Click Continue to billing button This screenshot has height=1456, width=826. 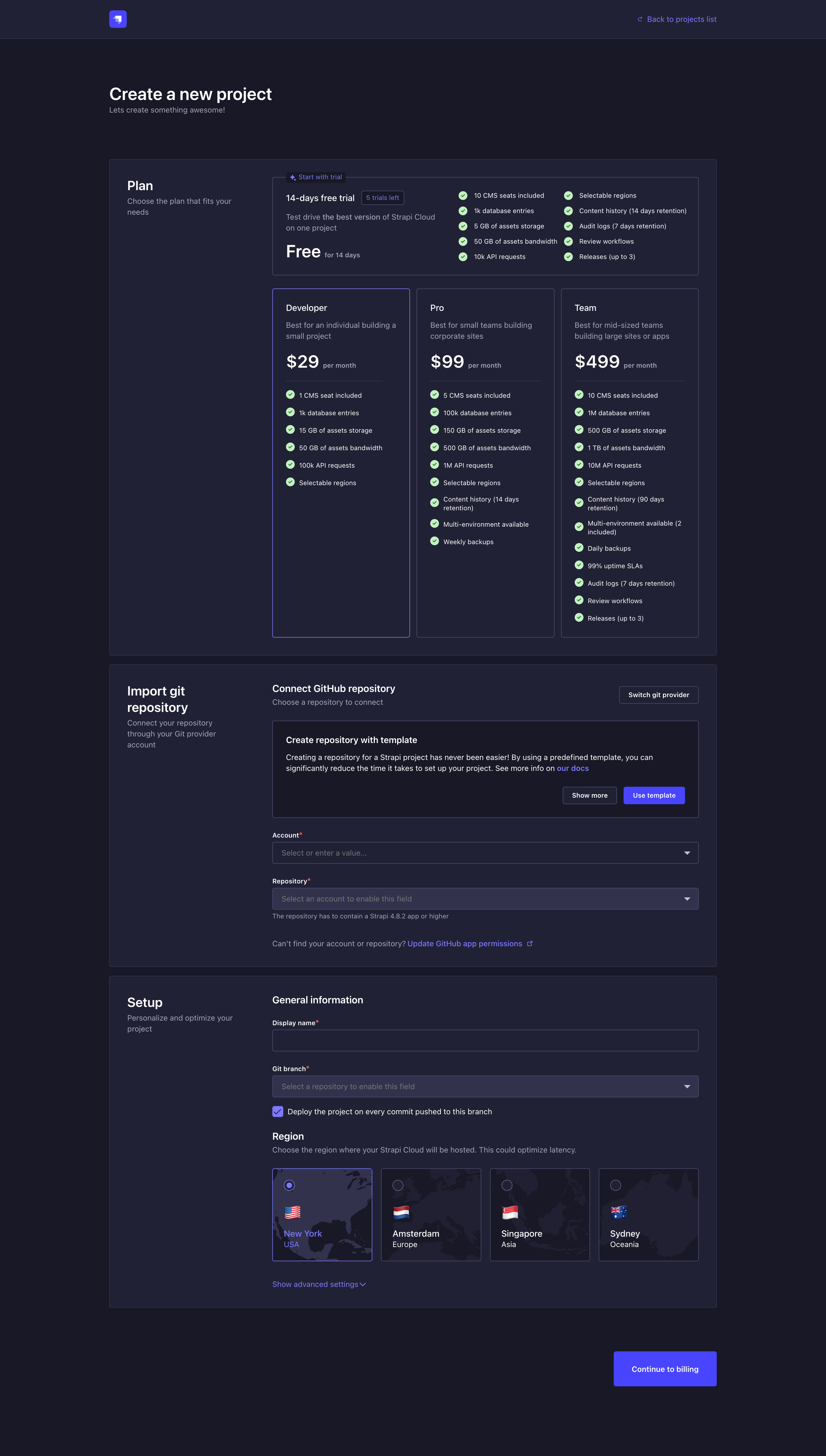coord(665,1369)
